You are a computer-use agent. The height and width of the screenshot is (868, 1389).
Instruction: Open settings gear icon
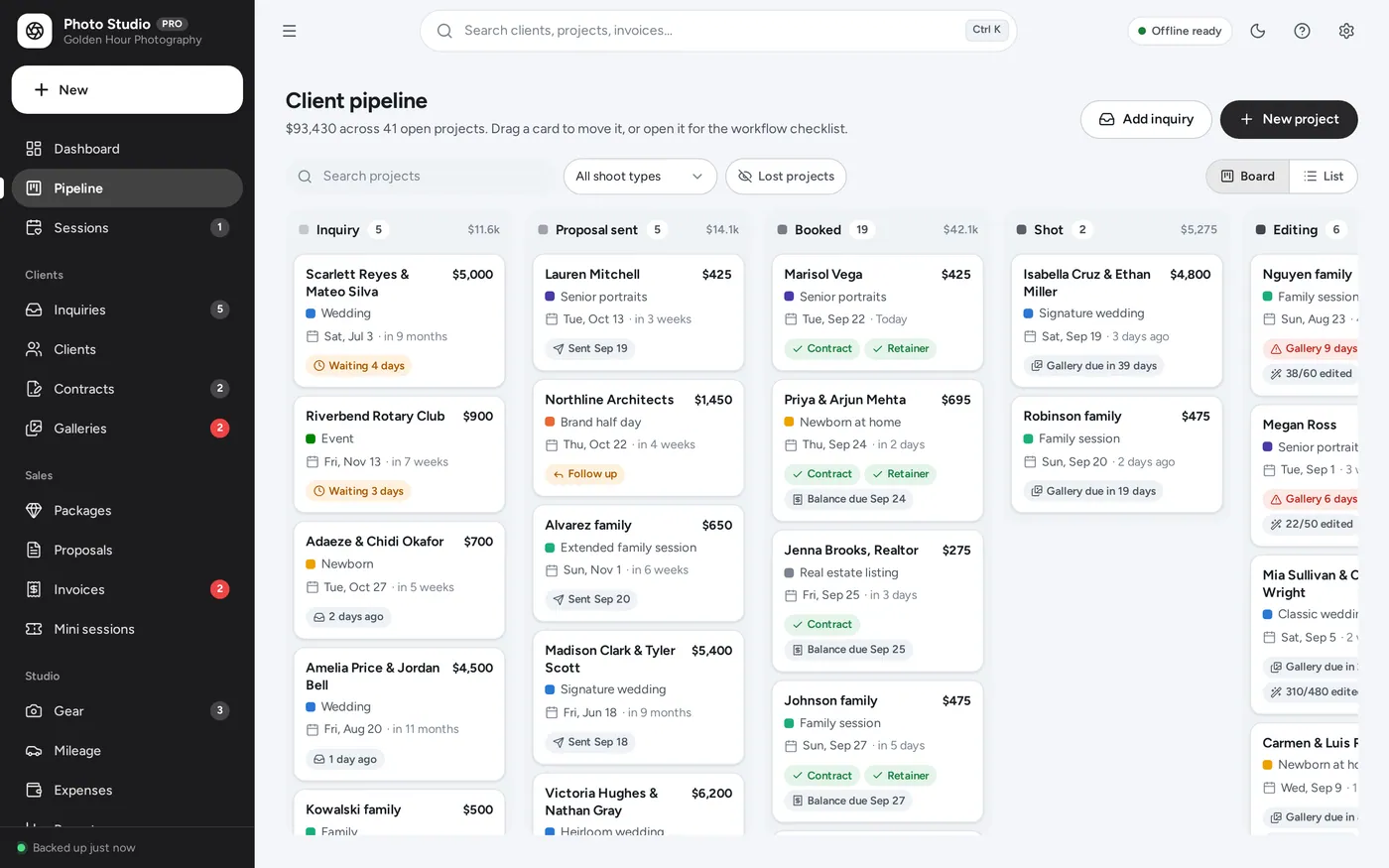pos(1346,31)
